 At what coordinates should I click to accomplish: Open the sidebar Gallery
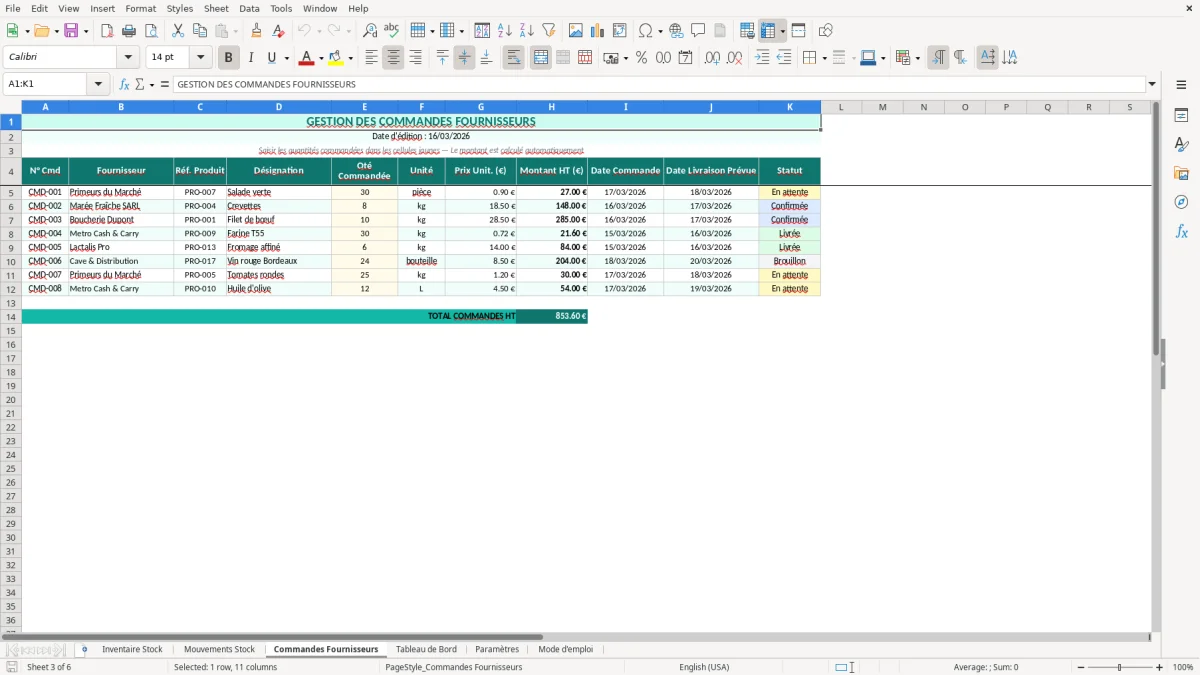1181,174
